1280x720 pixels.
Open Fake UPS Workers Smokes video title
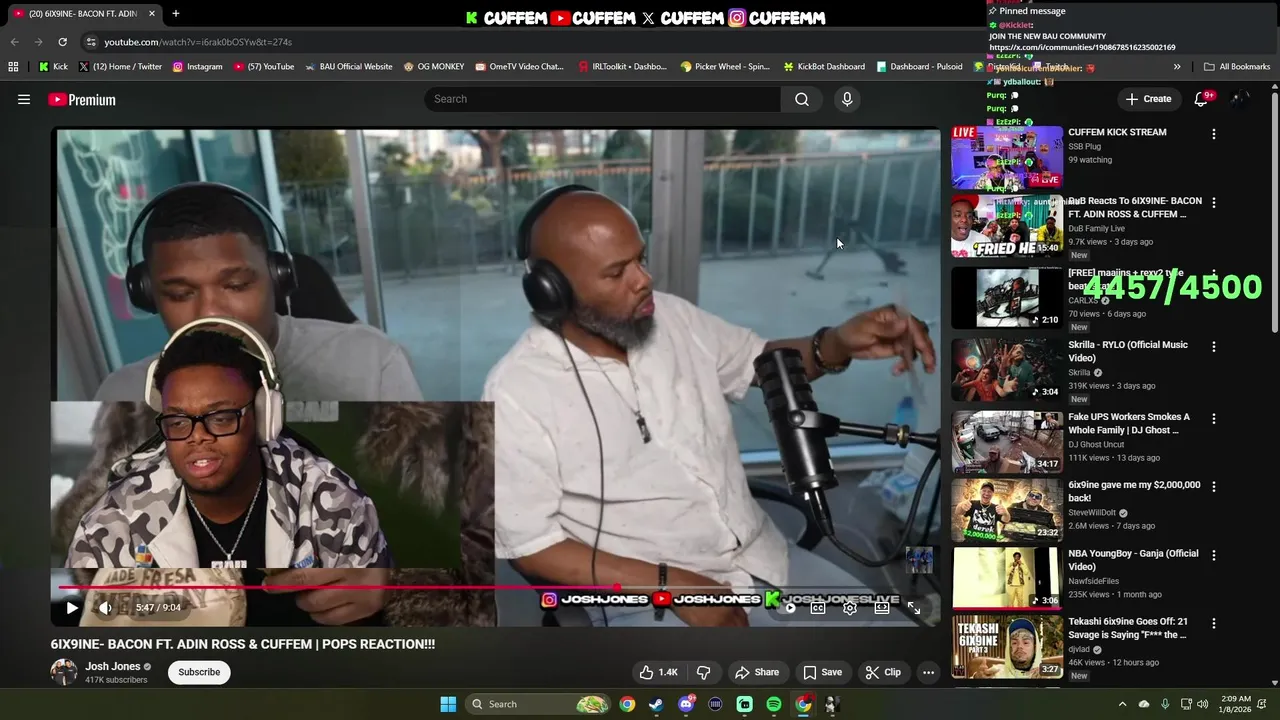point(1129,423)
